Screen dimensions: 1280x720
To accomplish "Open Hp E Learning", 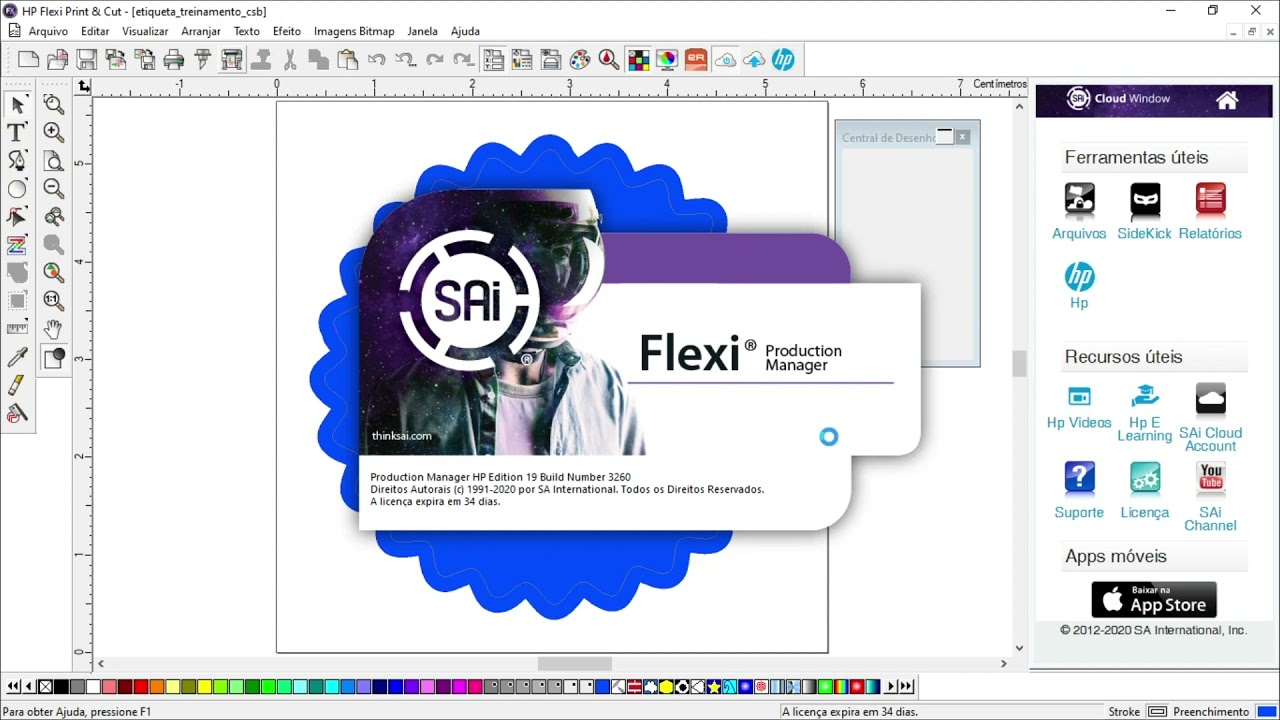I will 1145,412.
